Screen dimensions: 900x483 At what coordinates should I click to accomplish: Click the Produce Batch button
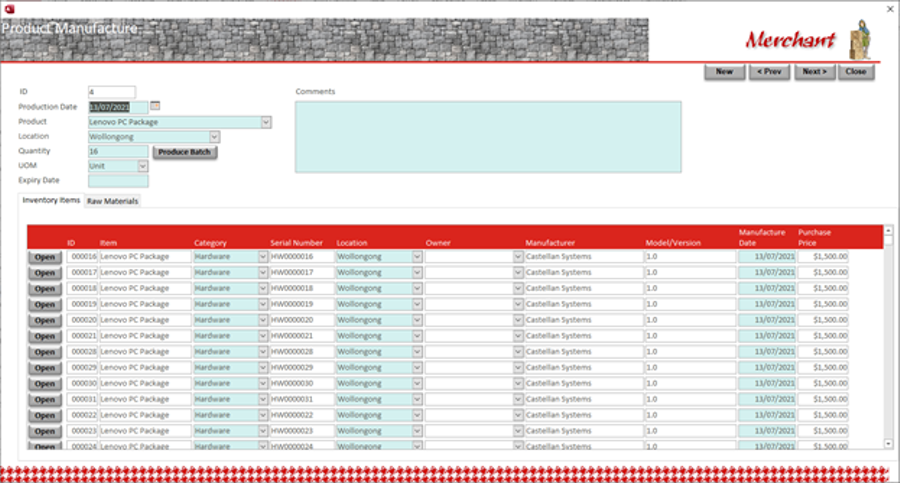click(185, 152)
